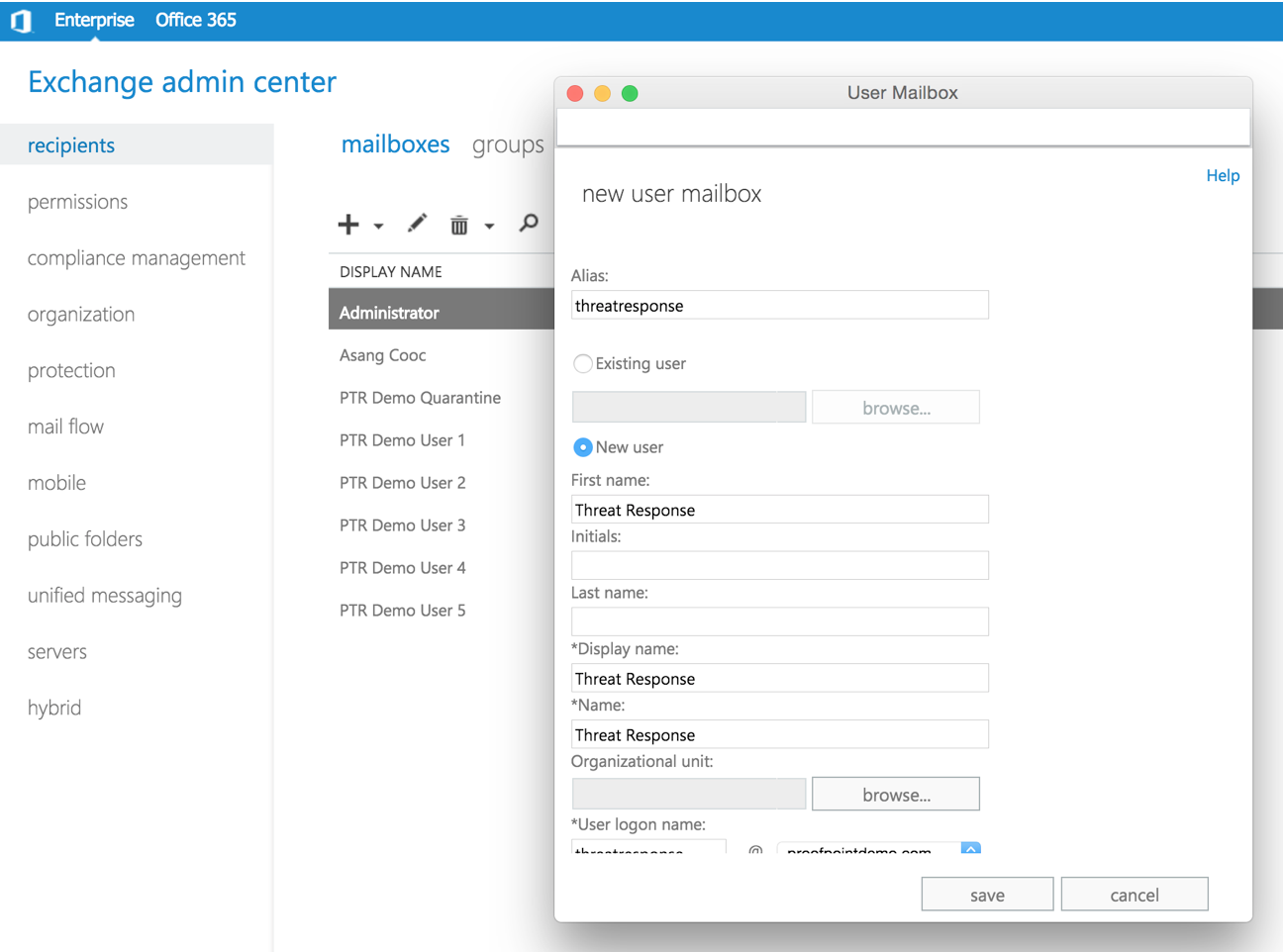Click the edit pencil icon

coord(417,224)
